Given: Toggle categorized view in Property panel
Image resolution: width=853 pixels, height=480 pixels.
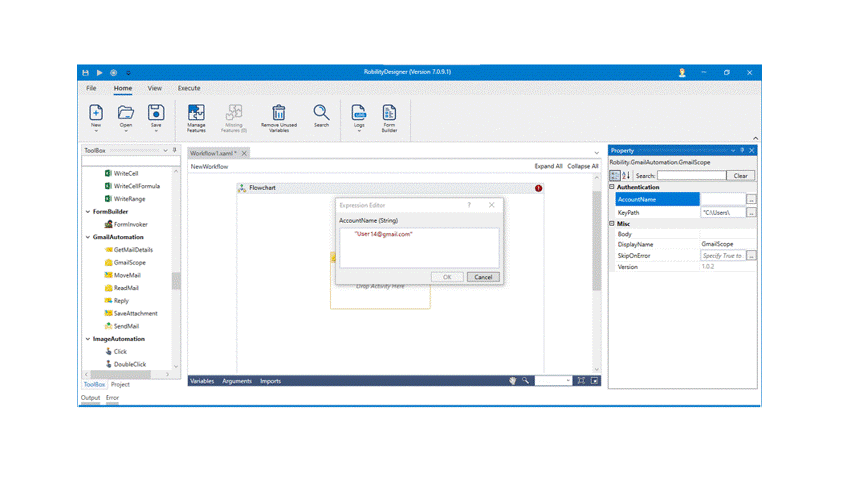Looking at the screenshot, I should (615, 176).
